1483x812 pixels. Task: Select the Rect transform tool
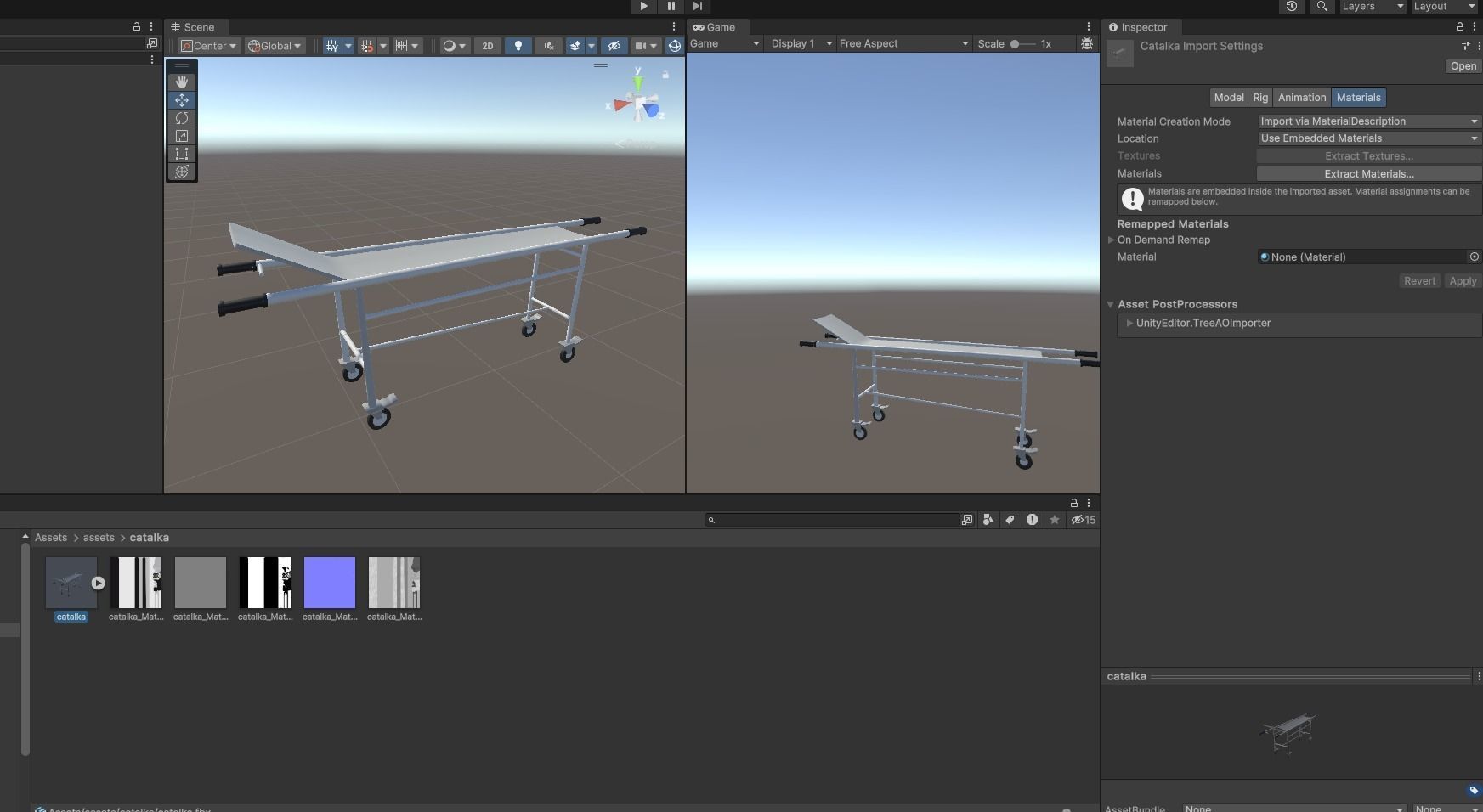point(181,154)
